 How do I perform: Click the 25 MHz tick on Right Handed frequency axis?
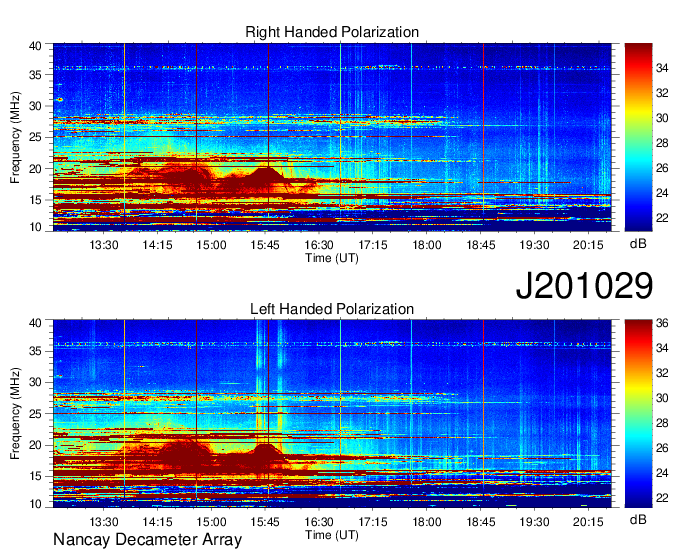(35, 137)
